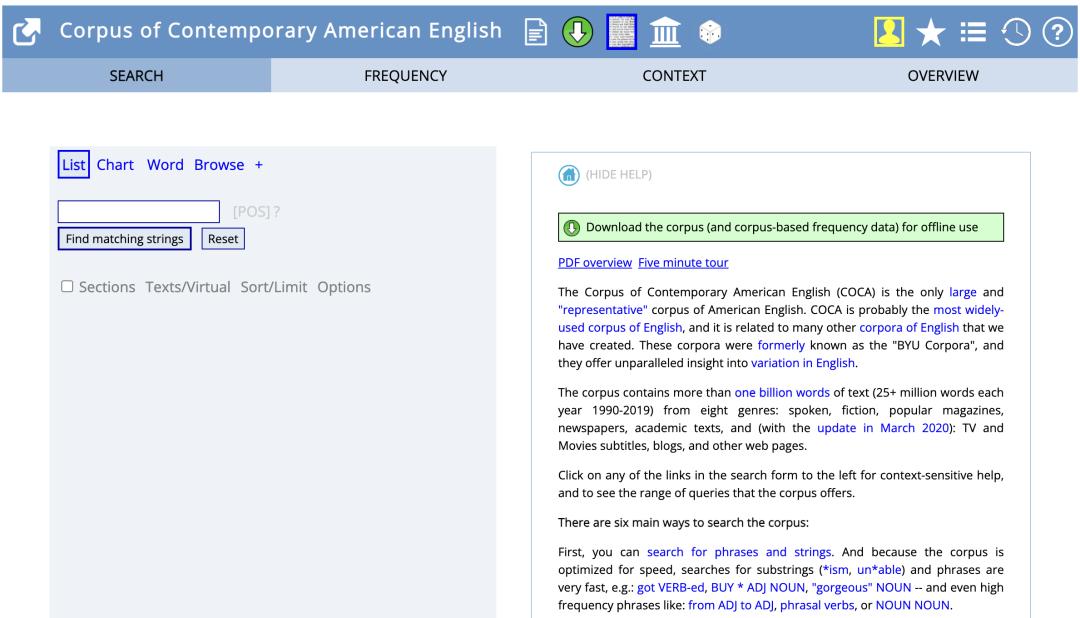Click the home icon in help panel

(569, 175)
